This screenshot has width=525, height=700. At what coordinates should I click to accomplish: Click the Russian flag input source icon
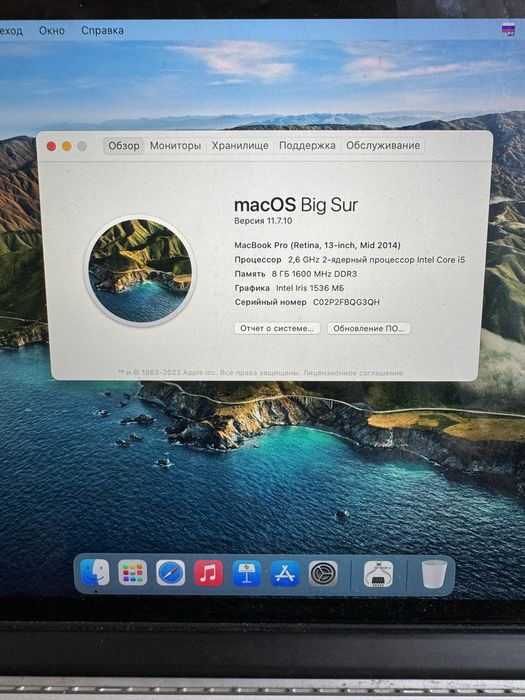[x=508, y=30]
